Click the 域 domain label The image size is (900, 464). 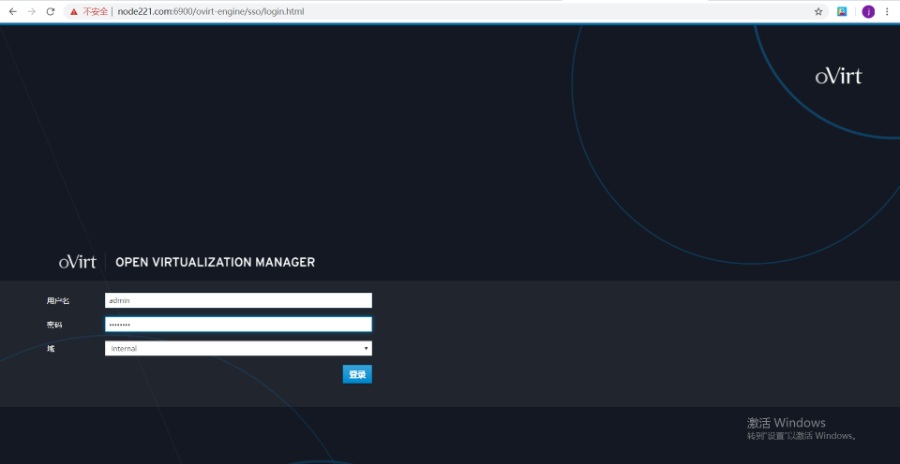coord(51,349)
